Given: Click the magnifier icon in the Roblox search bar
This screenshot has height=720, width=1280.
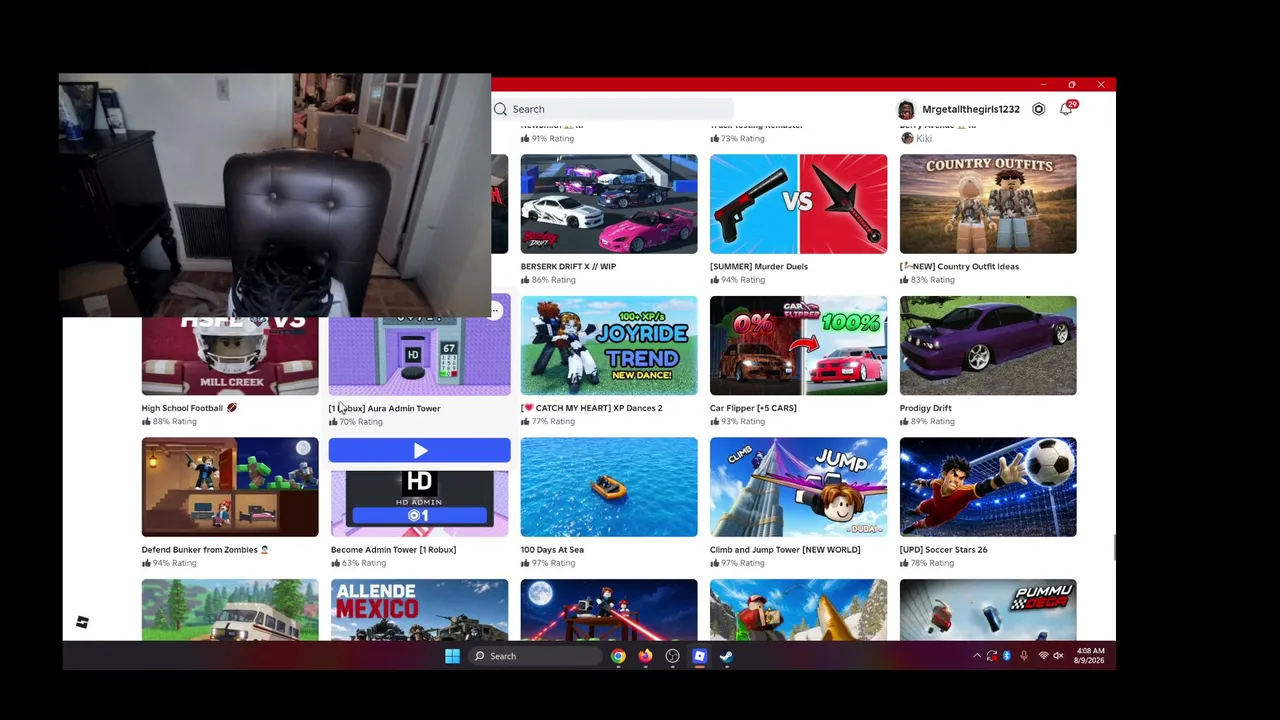Looking at the screenshot, I should point(500,109).
